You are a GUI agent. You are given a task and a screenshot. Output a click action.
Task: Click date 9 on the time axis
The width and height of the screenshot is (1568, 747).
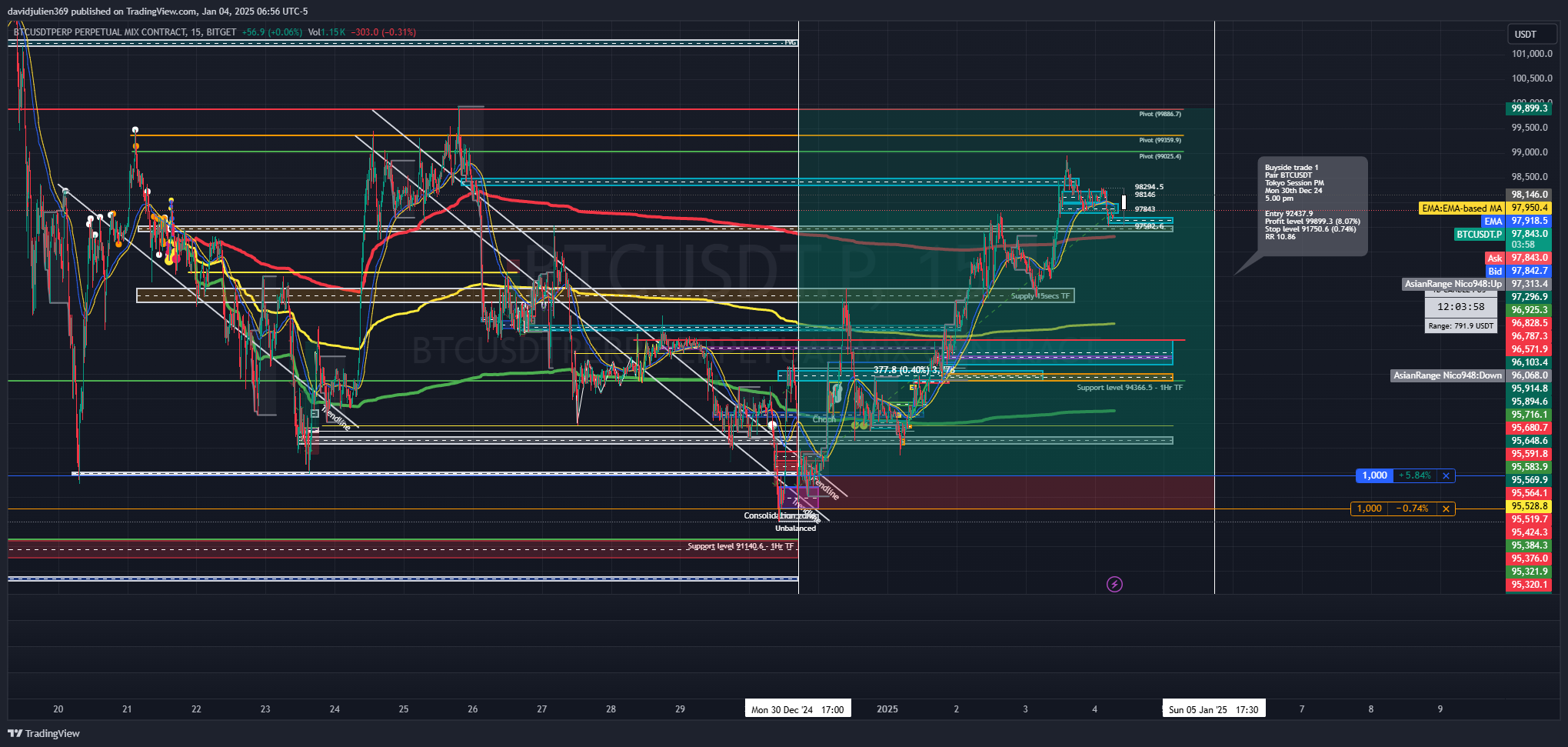(1440, 709)
